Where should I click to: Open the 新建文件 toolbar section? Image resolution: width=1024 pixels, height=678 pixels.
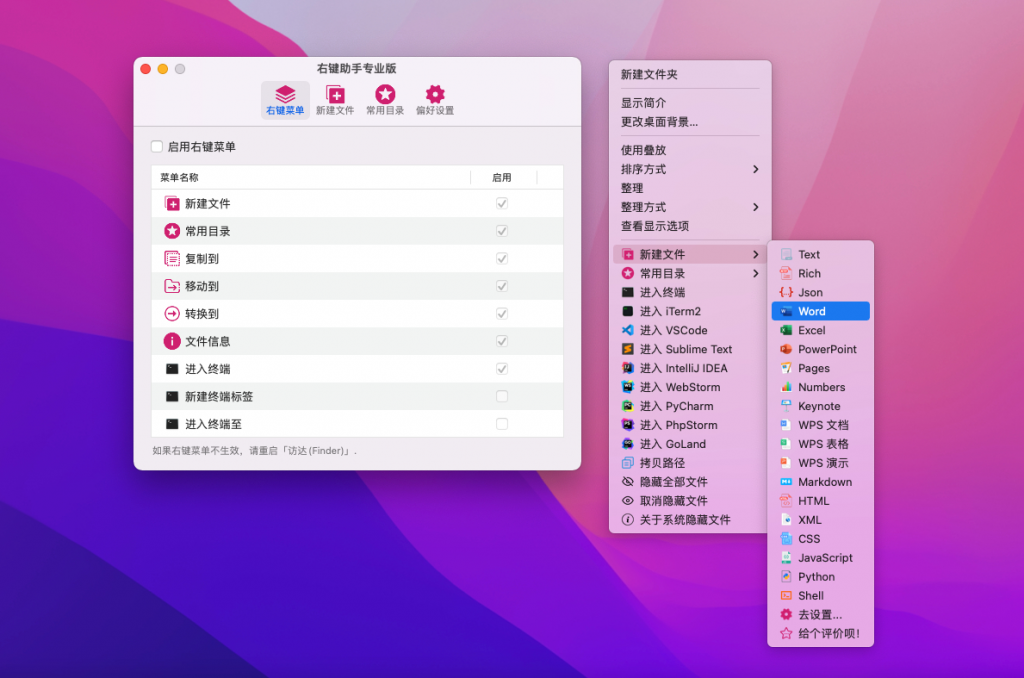pyautogui.click(x=335, y=99)
